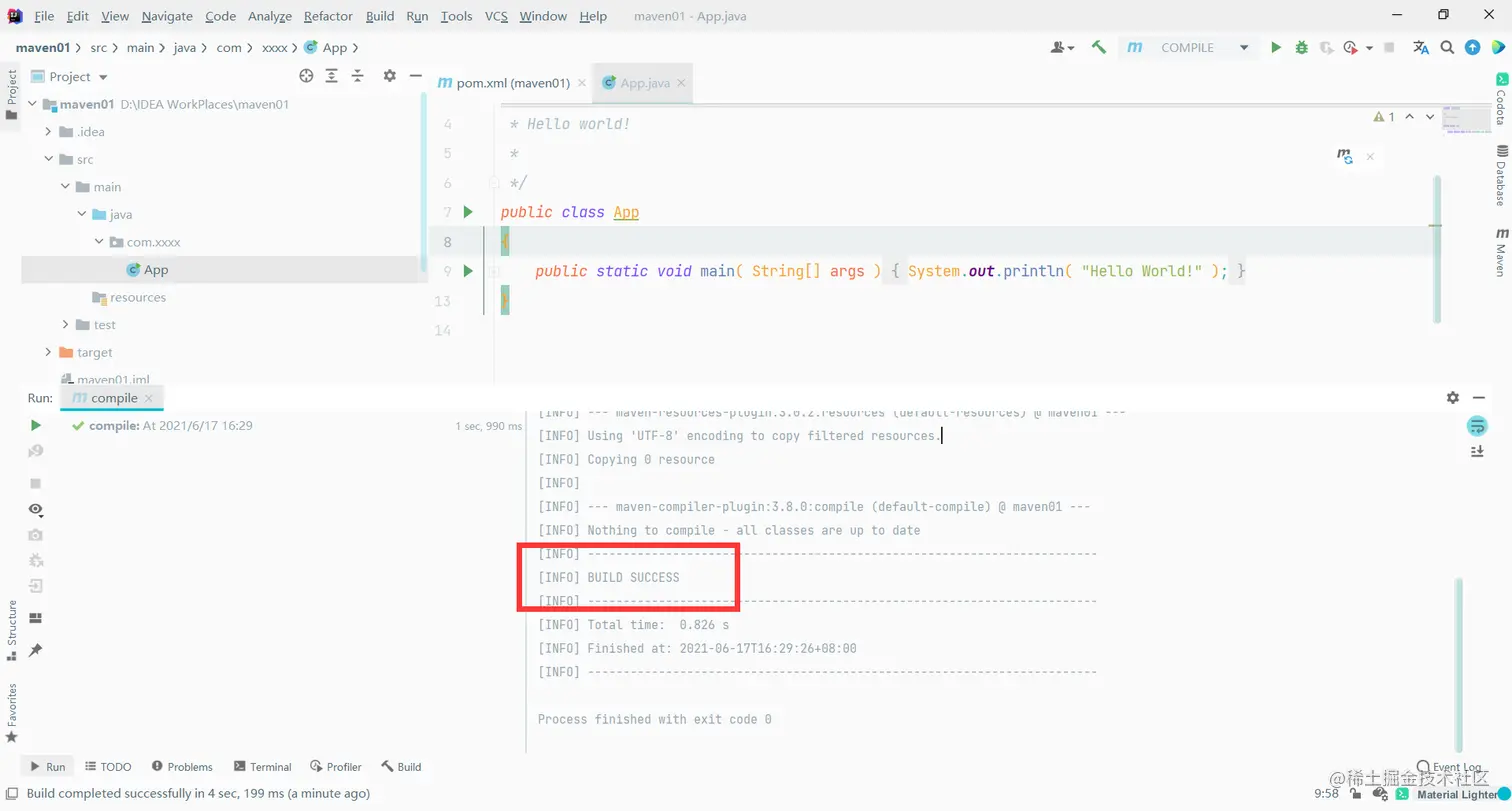Screen dimensions: 1512x811
Task: Click the pin tab icon in Run panel
Action: [36, 650]
